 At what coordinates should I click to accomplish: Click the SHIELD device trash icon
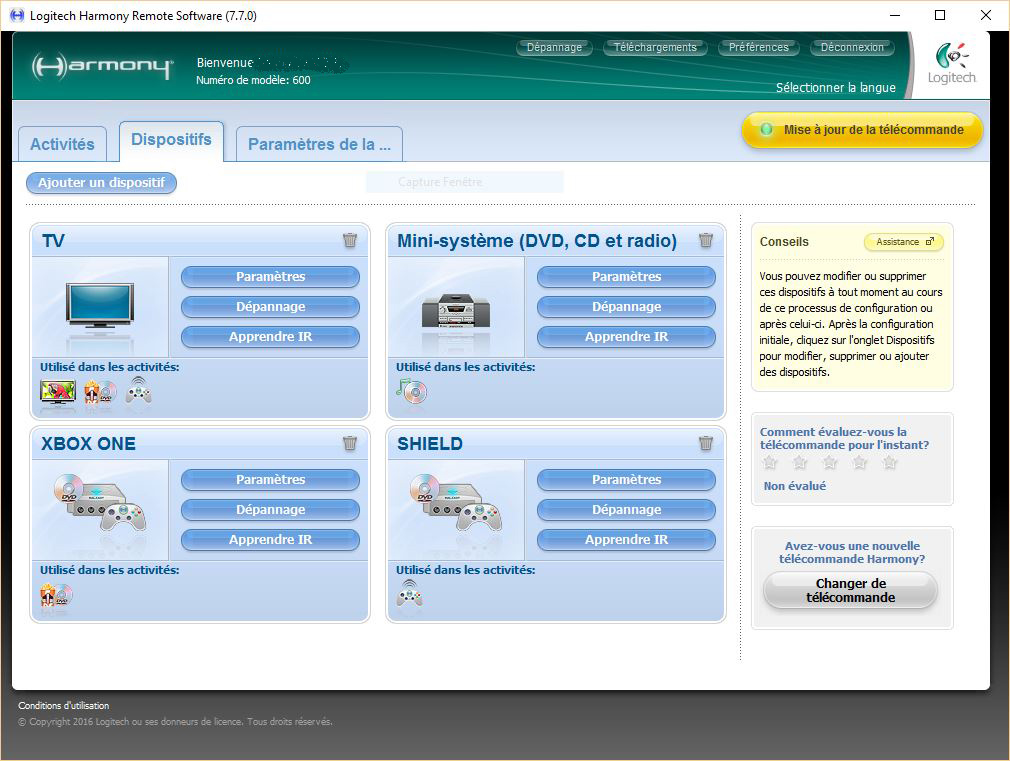pyautogui.click(x=706, y=443)
